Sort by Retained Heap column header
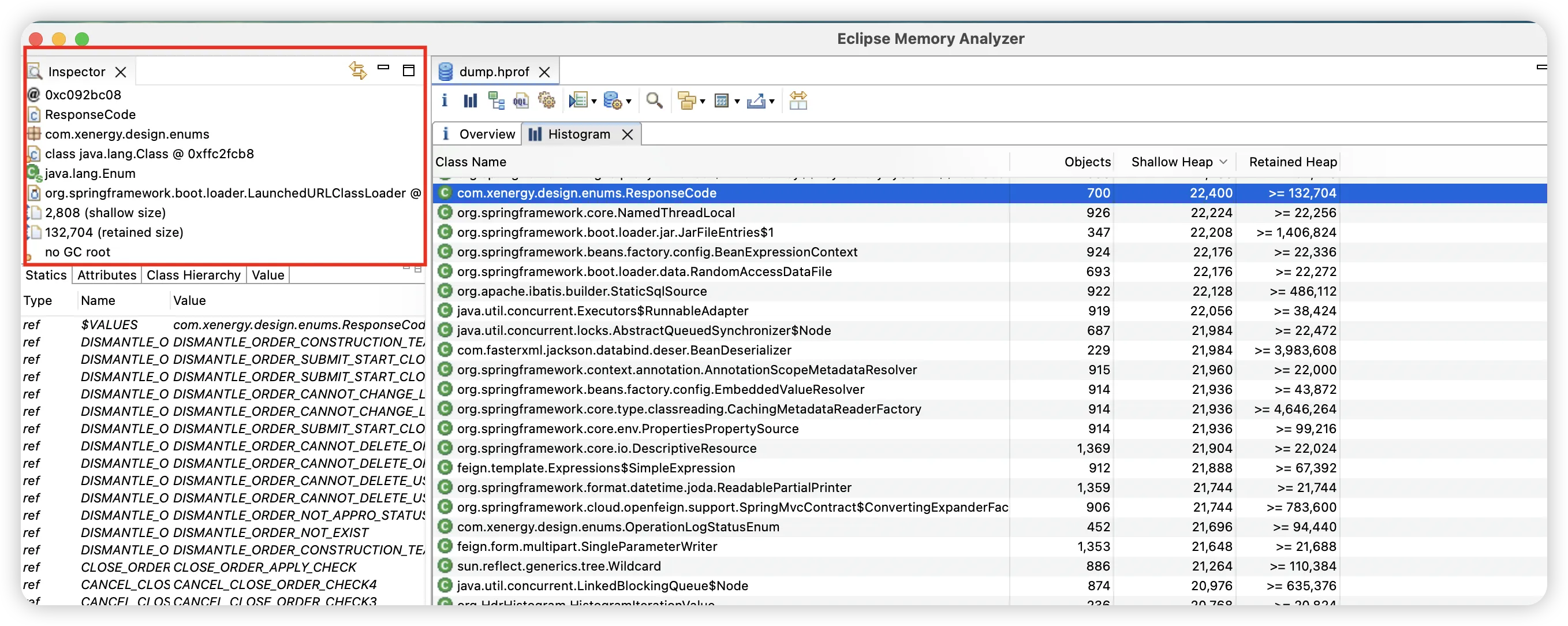This screenshot has width=1568, height=626. (1289, 162)
